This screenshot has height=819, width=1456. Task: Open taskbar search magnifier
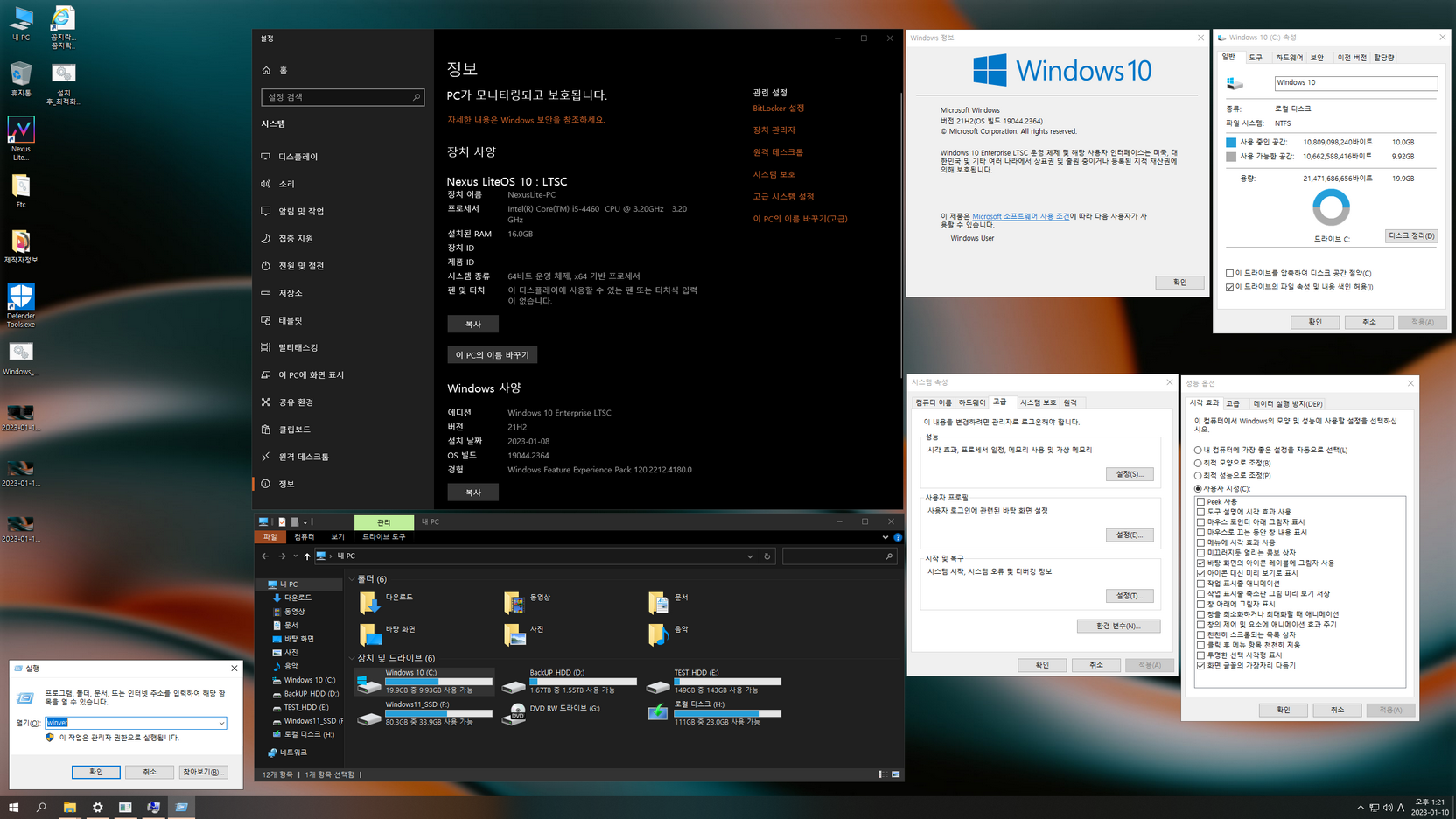(41, 808)
